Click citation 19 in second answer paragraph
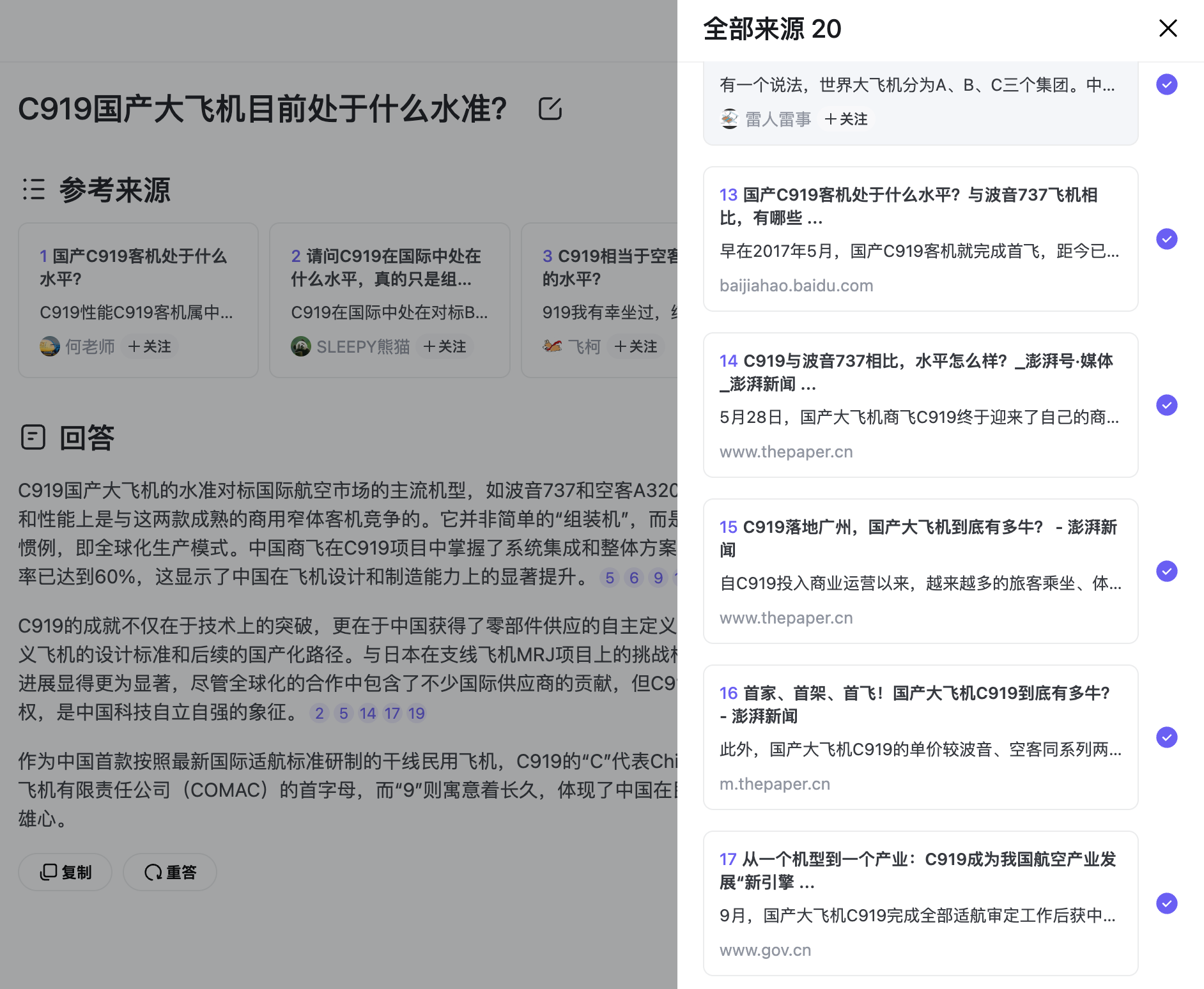The height and width of the screenshot is (989, 1204). [x=417, y=713]
